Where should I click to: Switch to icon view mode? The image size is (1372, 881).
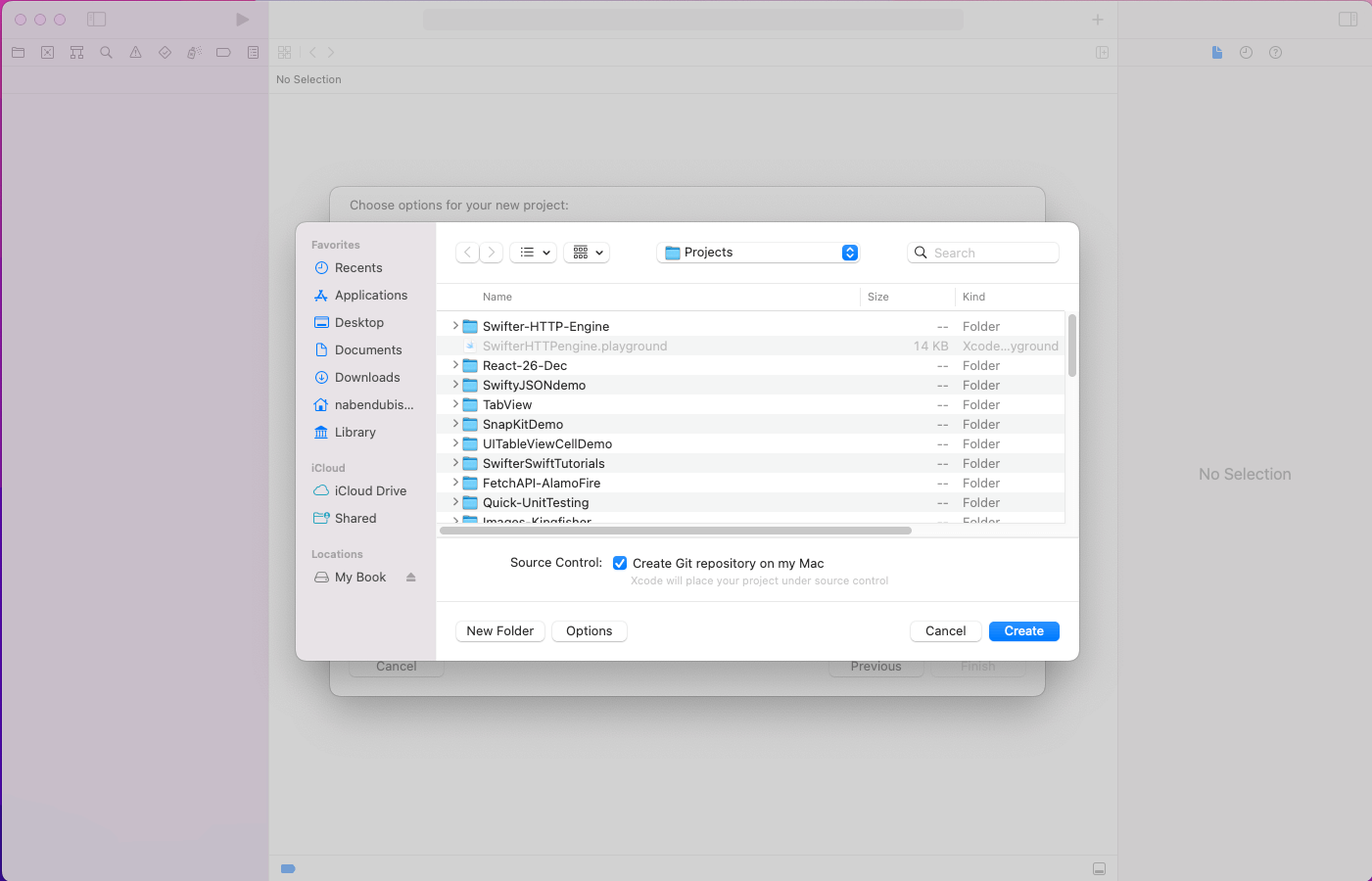(x=586, y=252)
